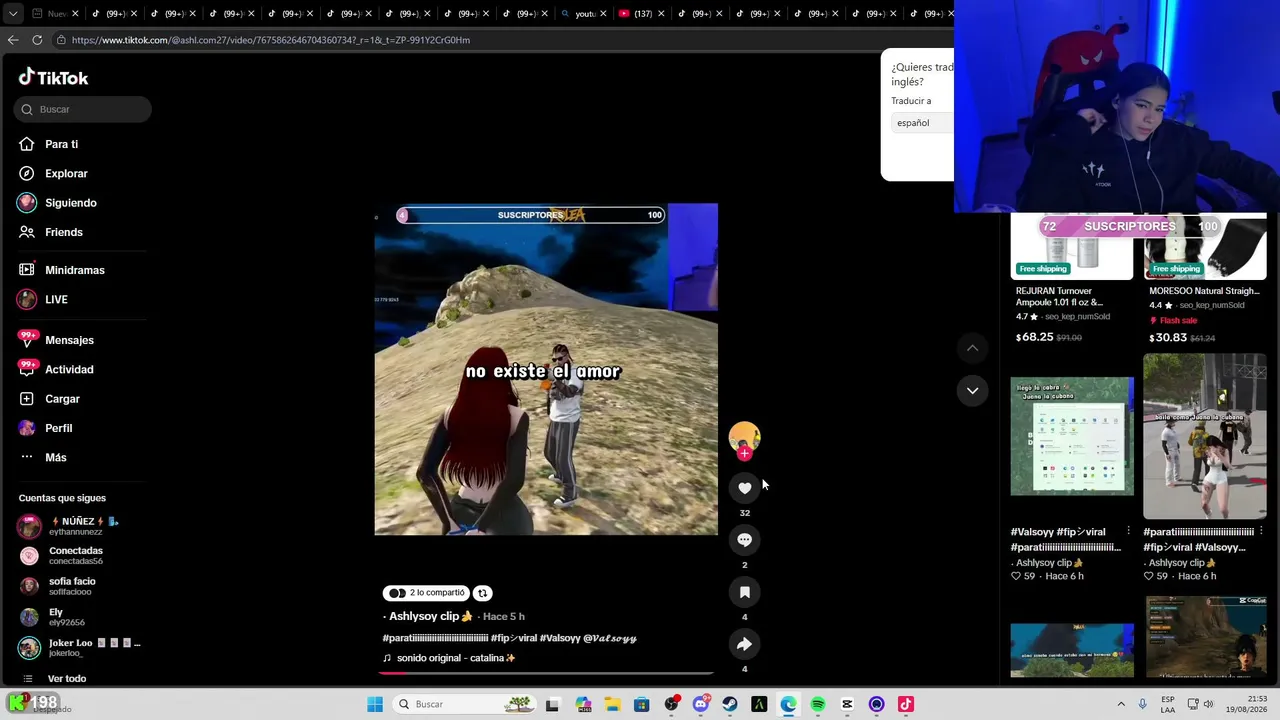Click the Task View taskbar icon
Image resolution: width=1280 pixels, height=720 pixels.
pos(552,704)
